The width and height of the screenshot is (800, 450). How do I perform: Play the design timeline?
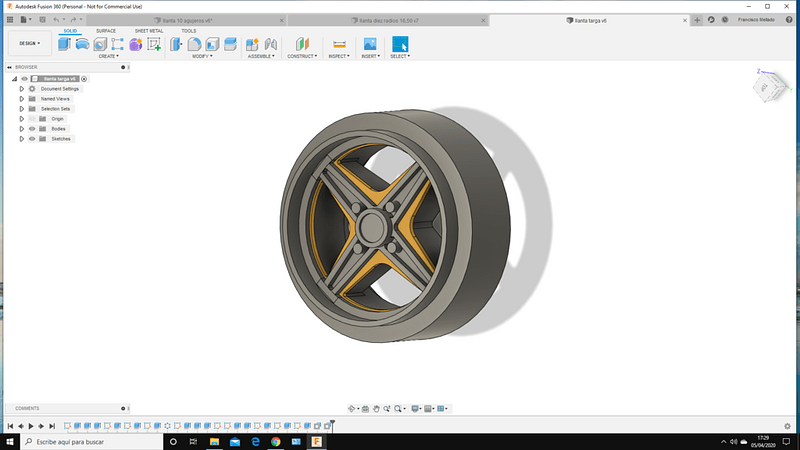pos(31,426)
